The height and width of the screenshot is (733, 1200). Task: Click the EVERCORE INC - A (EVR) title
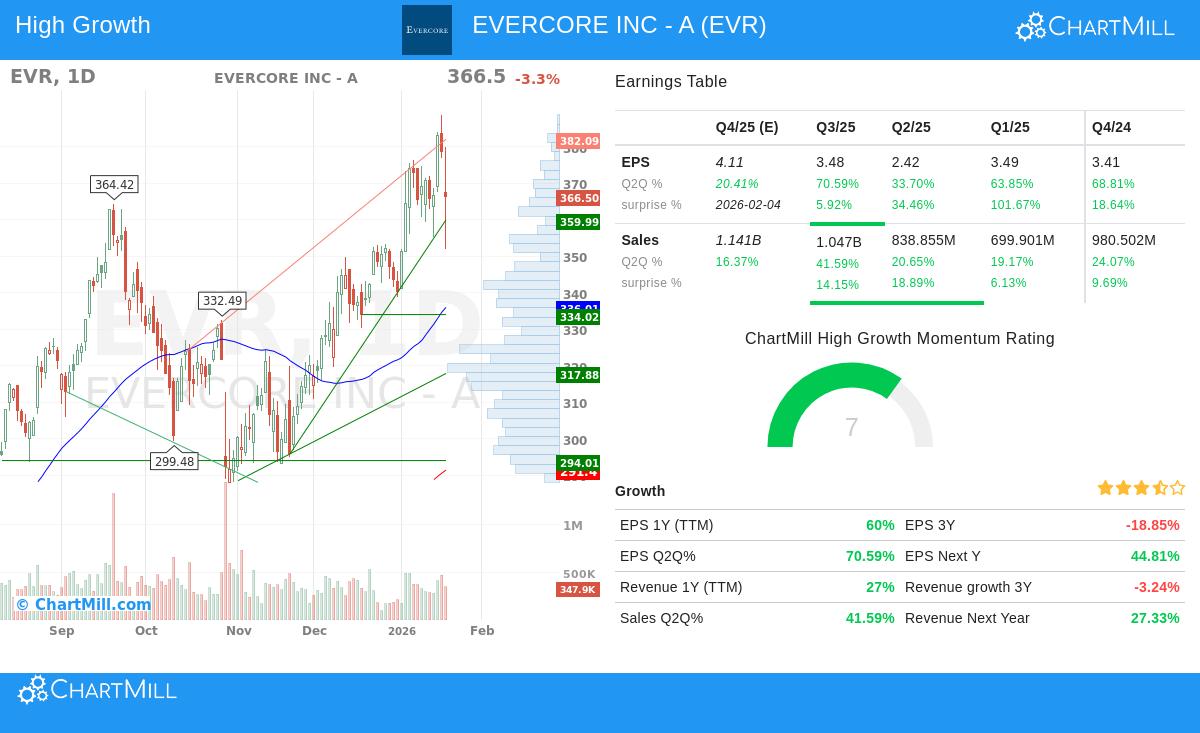tap(619, 25)
